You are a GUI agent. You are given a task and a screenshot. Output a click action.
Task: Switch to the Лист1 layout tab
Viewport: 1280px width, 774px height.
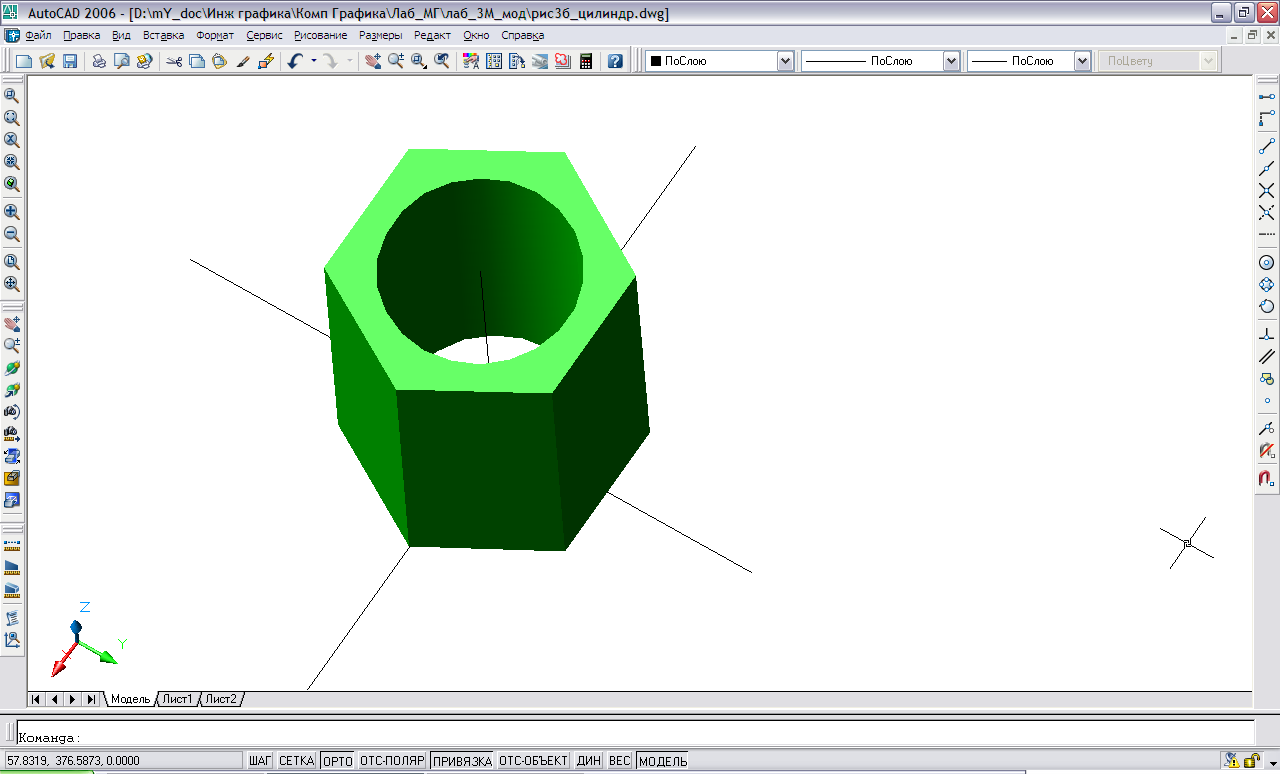(x=178, y=699)
